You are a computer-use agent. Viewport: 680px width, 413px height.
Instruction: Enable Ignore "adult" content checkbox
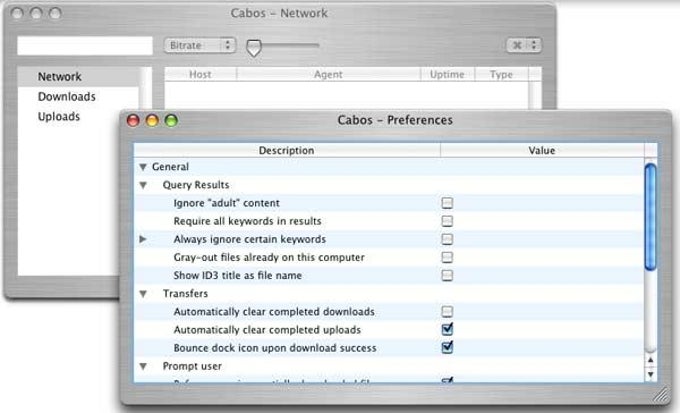447,203
